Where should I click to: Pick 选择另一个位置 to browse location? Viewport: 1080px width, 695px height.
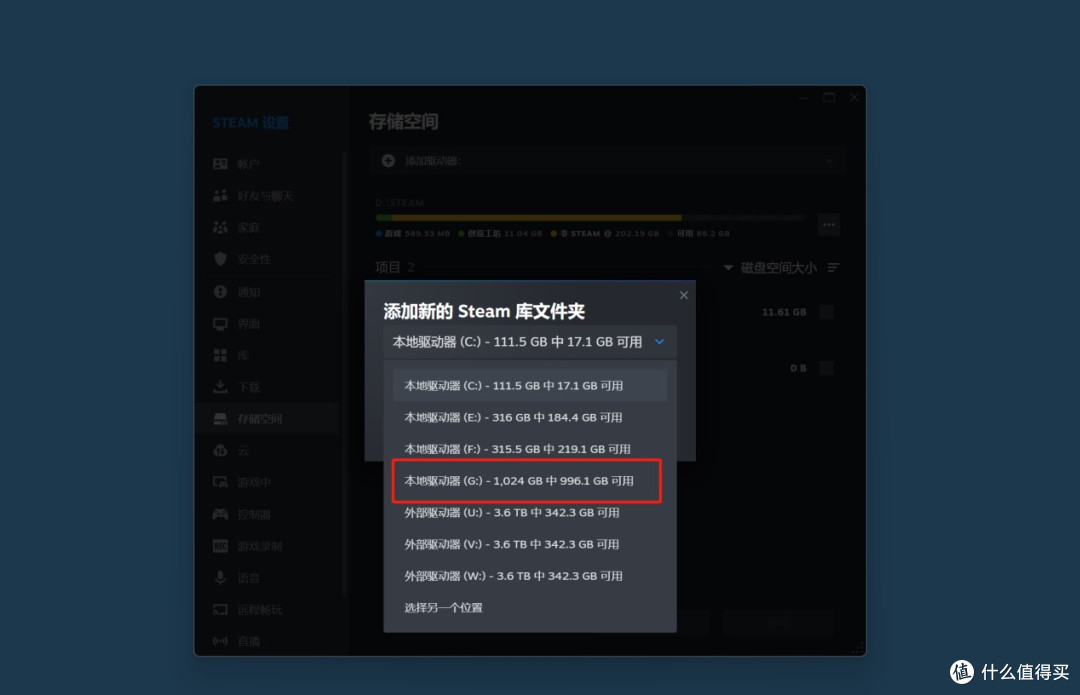click(530, 608)
